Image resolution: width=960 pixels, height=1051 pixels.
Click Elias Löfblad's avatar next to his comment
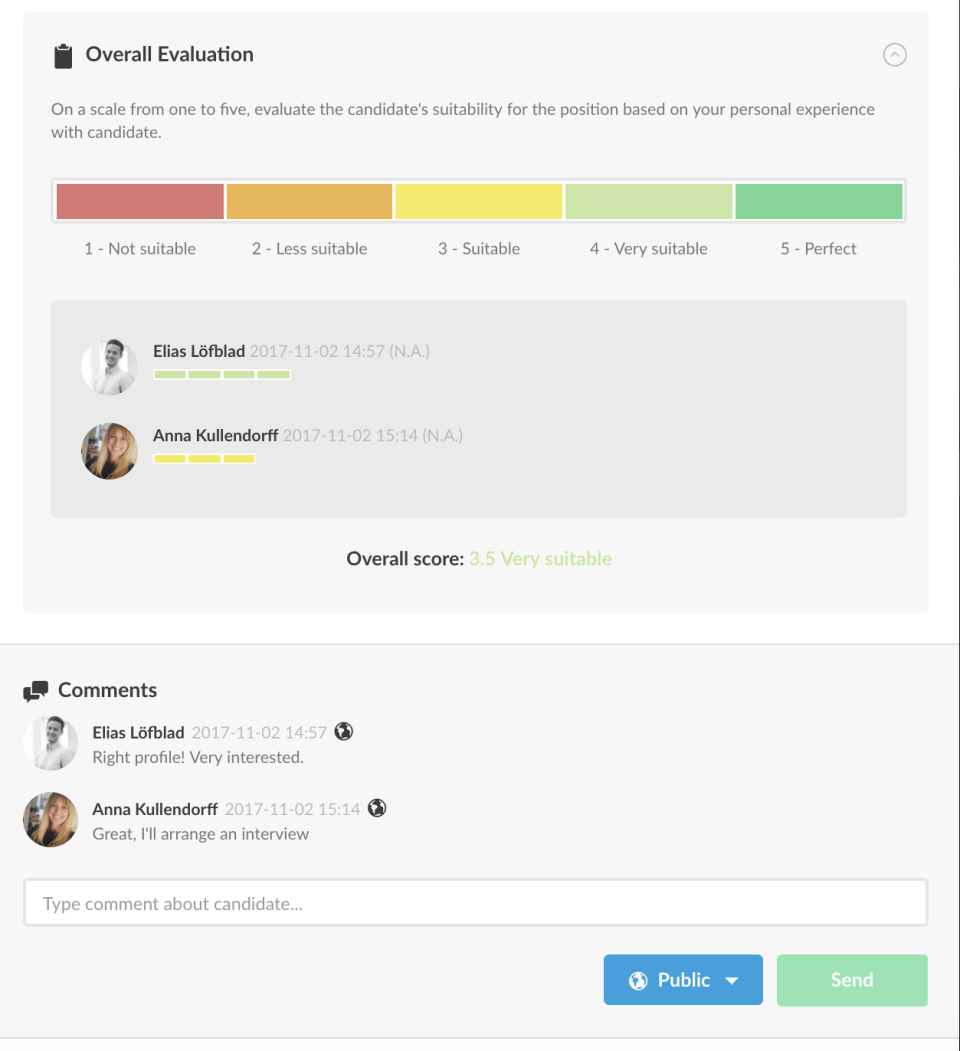coord(50,743)
